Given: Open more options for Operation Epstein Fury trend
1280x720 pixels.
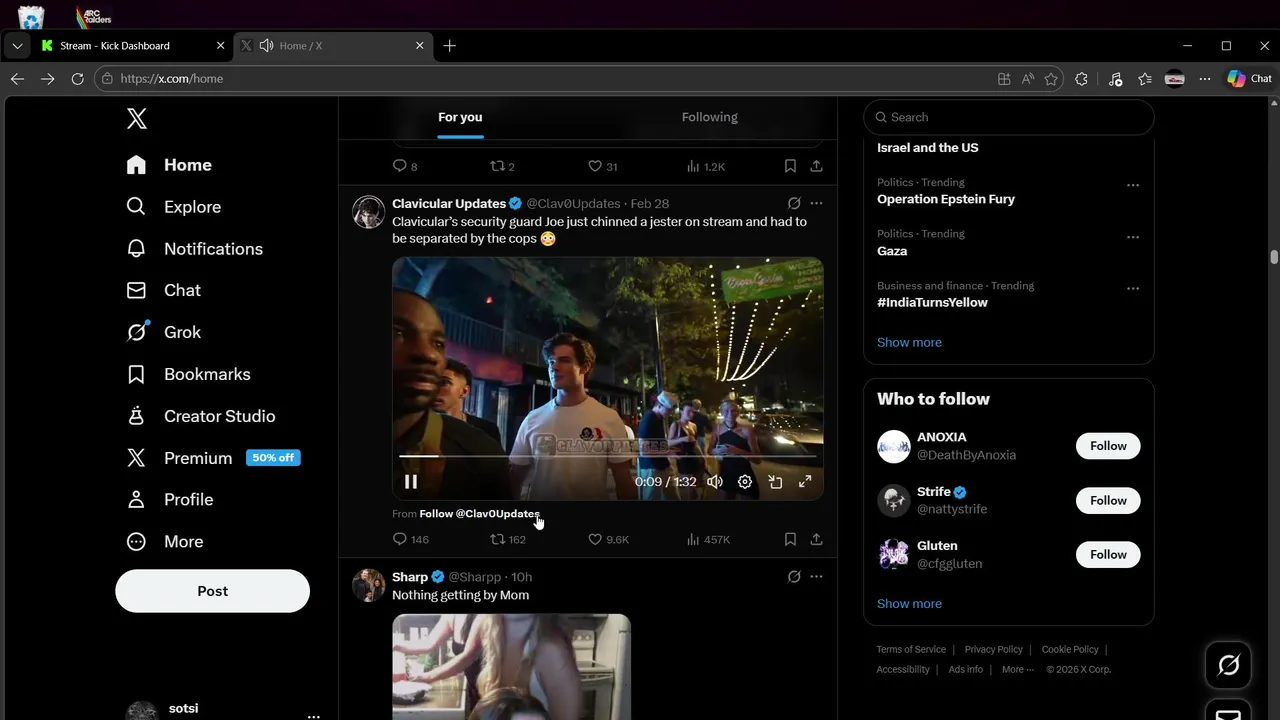Looking at the screenshot, I should [x=1133, y=185].
